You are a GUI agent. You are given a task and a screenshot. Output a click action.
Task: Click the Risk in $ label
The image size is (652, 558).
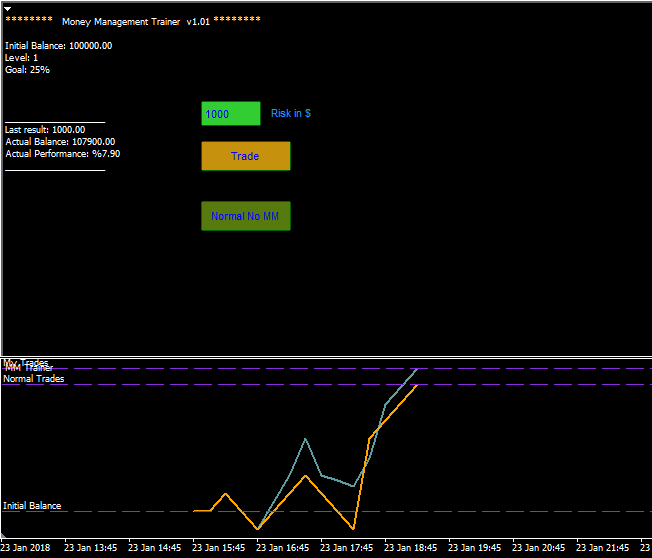[x=291, y=114]
